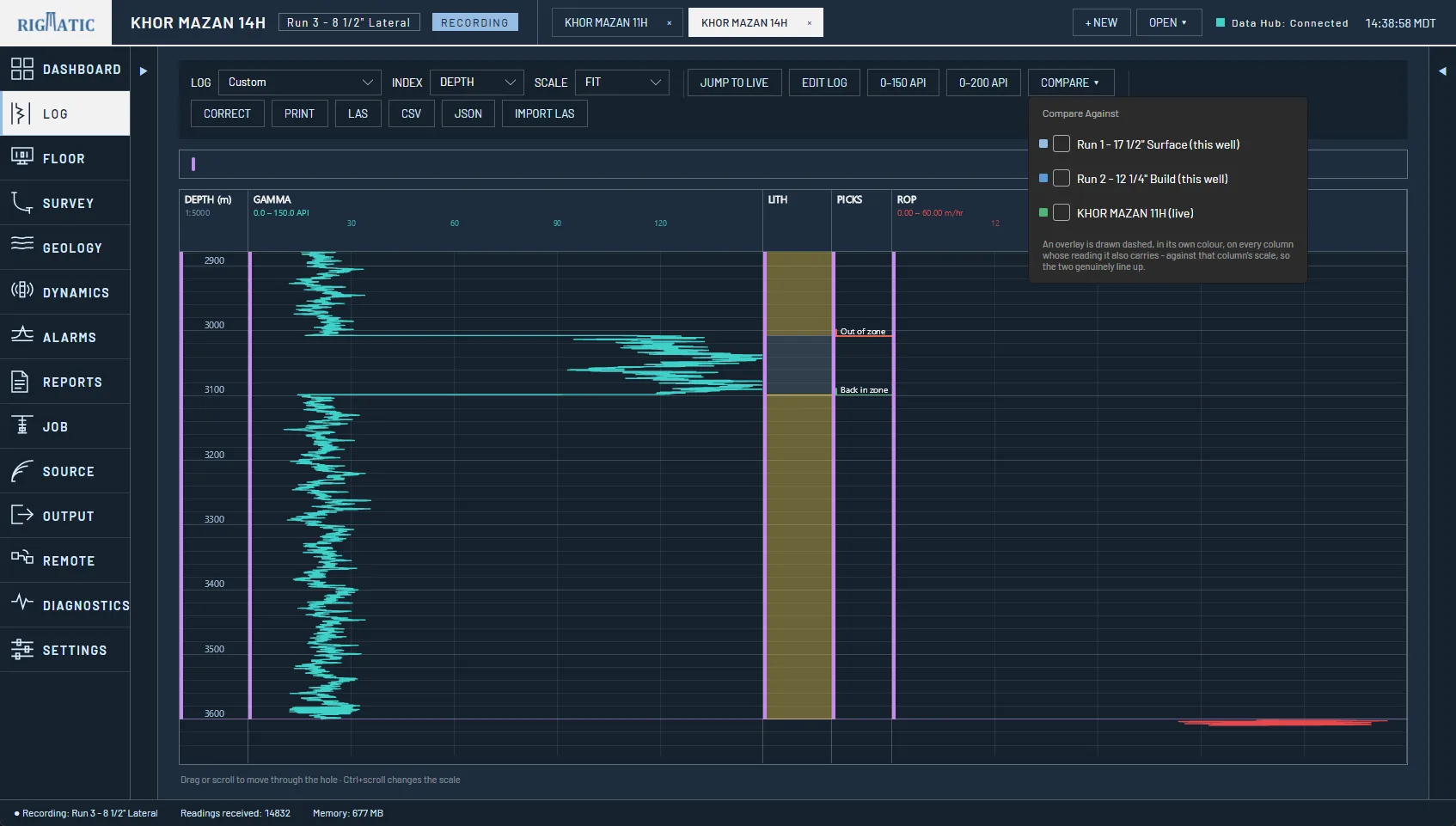
Task: Toggle the COMPARE dropdown button
Action: pyautogui.click(x=1071, y=83)
